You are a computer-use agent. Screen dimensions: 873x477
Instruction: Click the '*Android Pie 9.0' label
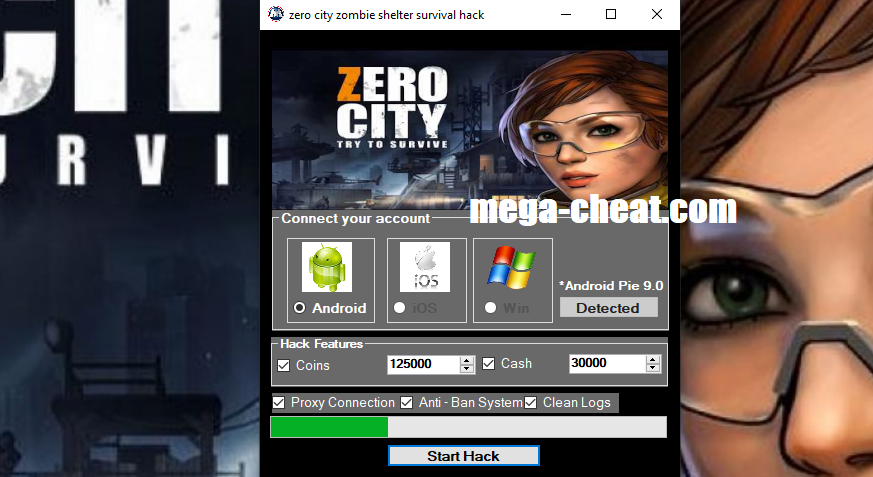tap(611, 286)
